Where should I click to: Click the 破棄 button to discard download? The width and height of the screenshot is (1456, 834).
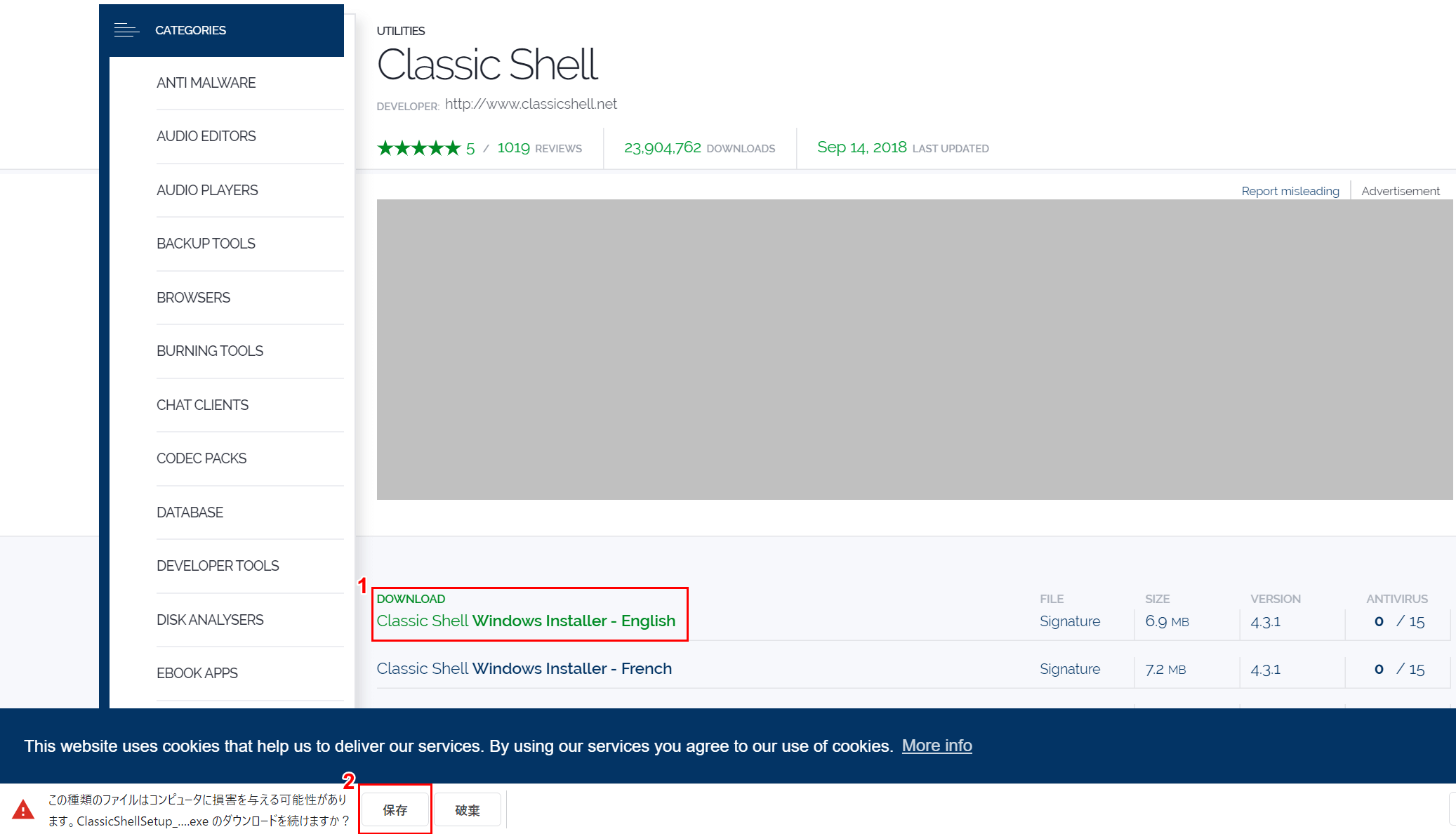click(467, 810)
